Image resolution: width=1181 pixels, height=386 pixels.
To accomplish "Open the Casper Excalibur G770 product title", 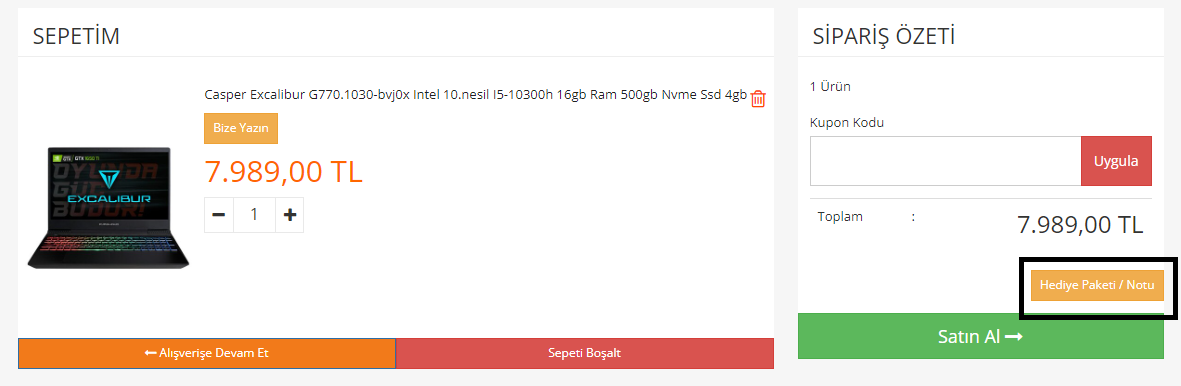I will [475, 95].
